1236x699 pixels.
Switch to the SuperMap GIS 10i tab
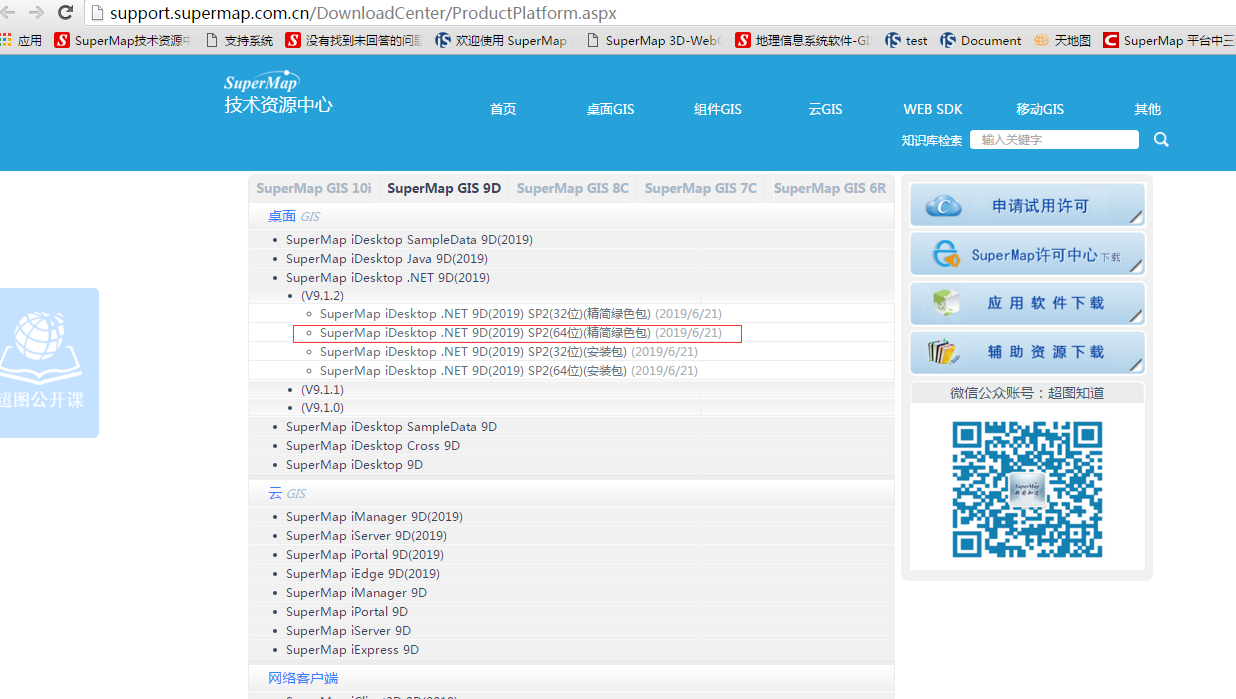[314, 188]
